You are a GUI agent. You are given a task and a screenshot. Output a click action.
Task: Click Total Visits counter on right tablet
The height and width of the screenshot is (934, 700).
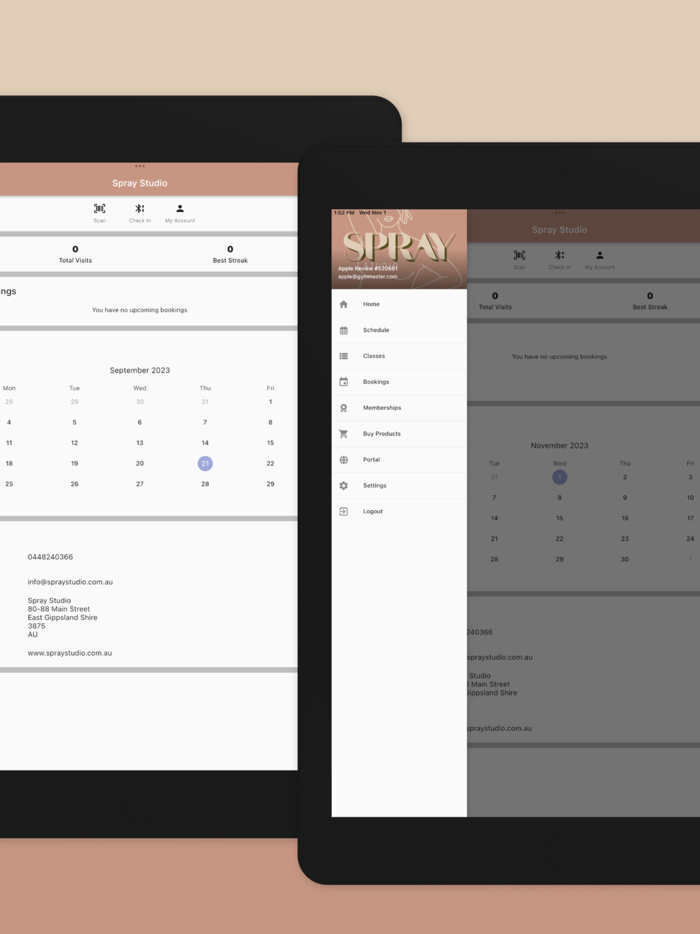pos(495,301)
